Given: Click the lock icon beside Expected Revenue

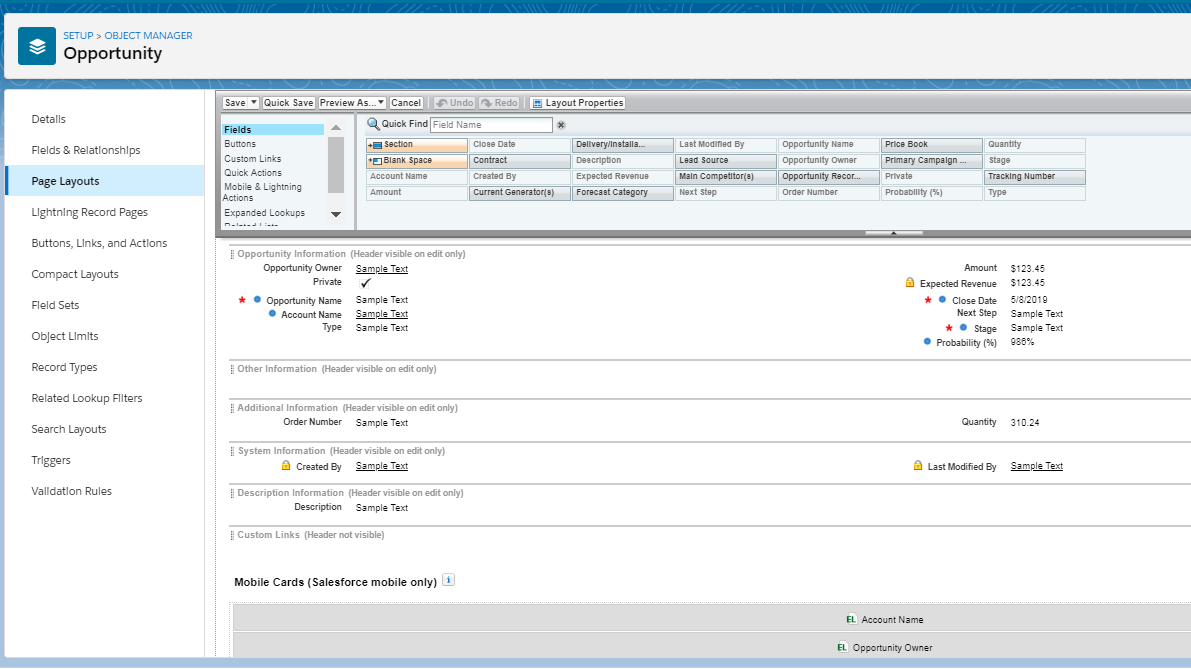Looking at the screenshot, I should (x=910, y=283).
